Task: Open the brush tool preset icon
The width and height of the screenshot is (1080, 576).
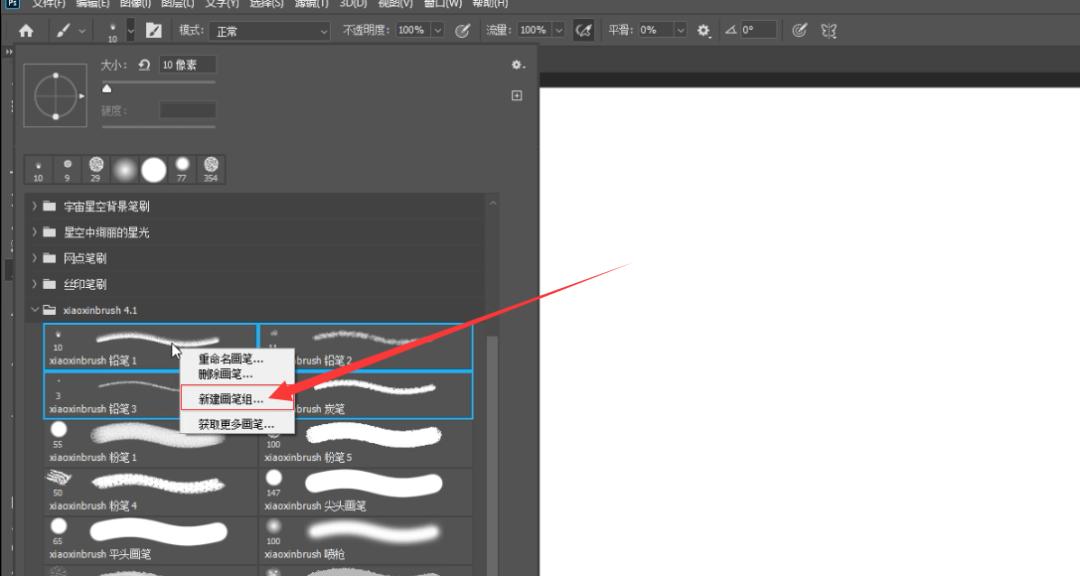Action: 63,31
